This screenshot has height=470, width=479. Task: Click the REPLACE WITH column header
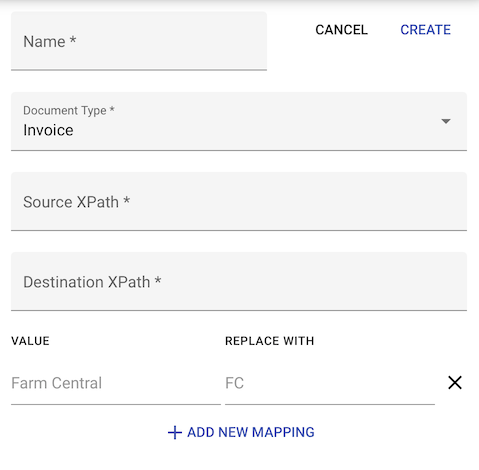coord(270,341)
